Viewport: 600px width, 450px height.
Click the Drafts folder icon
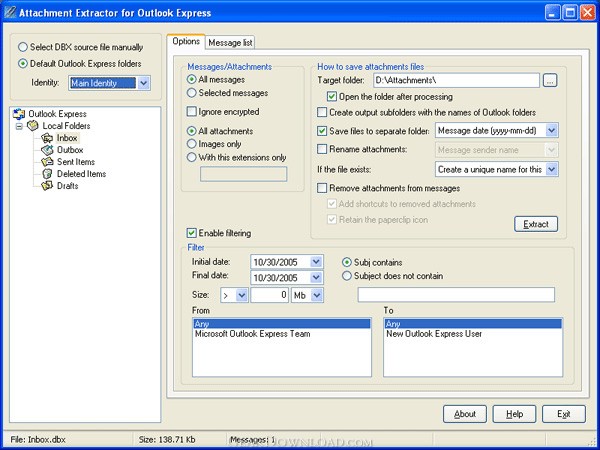point(47,186)
